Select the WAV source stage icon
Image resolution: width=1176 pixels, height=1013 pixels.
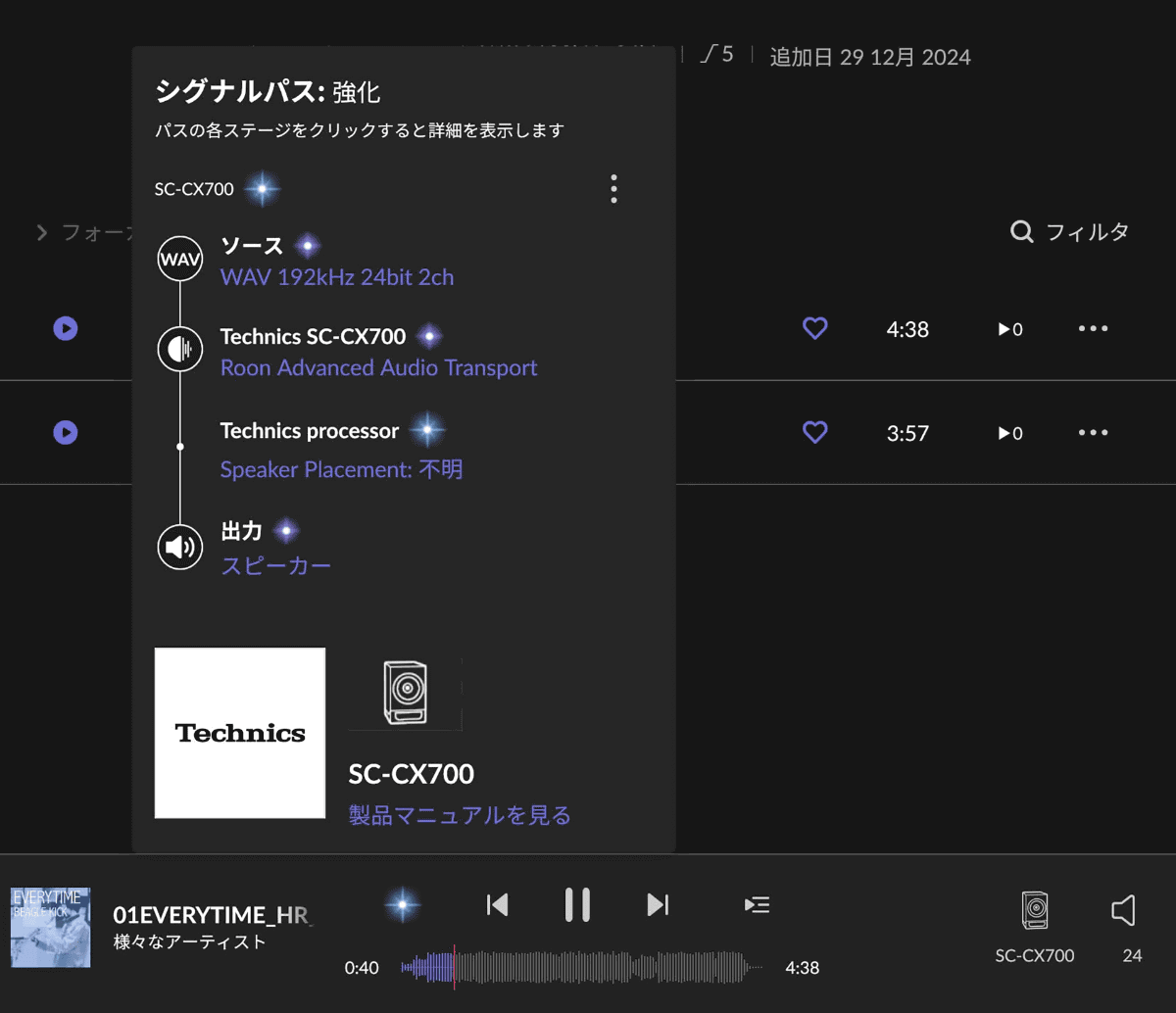179,258
